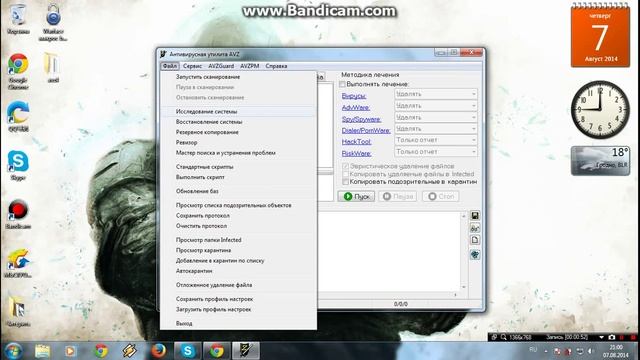Open the padlock desktop shortcut
Viewport: 640px width, 360px height.
[x=53, y=22]
